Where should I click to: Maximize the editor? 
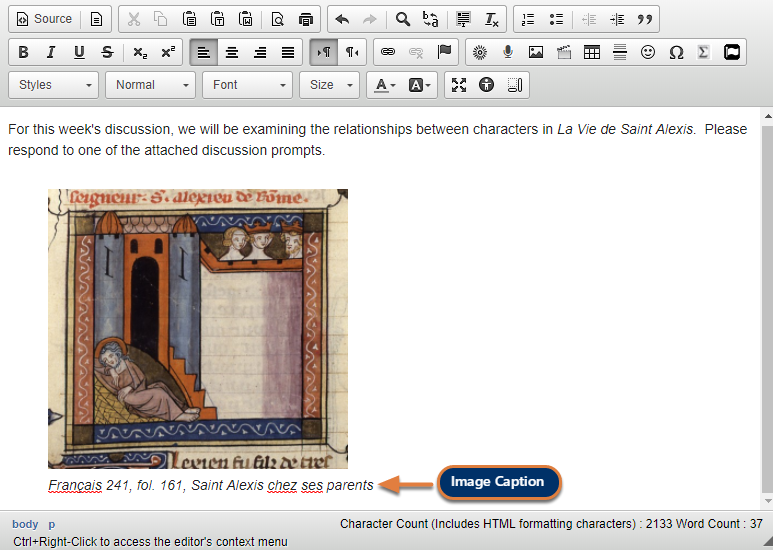pyautogui.click(x=458, y=85)
